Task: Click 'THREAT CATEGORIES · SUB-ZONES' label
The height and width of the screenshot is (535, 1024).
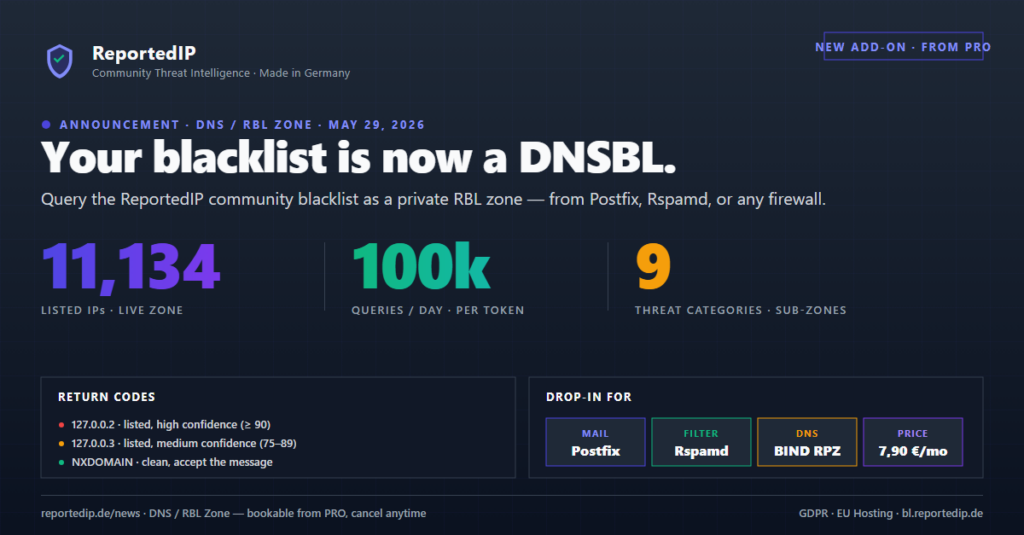Action: pyautogui.click(x=741, y=310)
